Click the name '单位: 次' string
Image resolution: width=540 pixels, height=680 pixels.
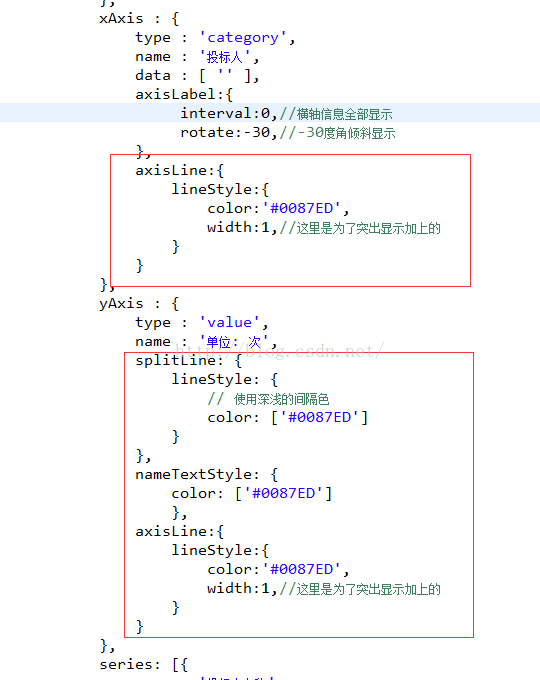pyautogui.click(x=233, y=342)
